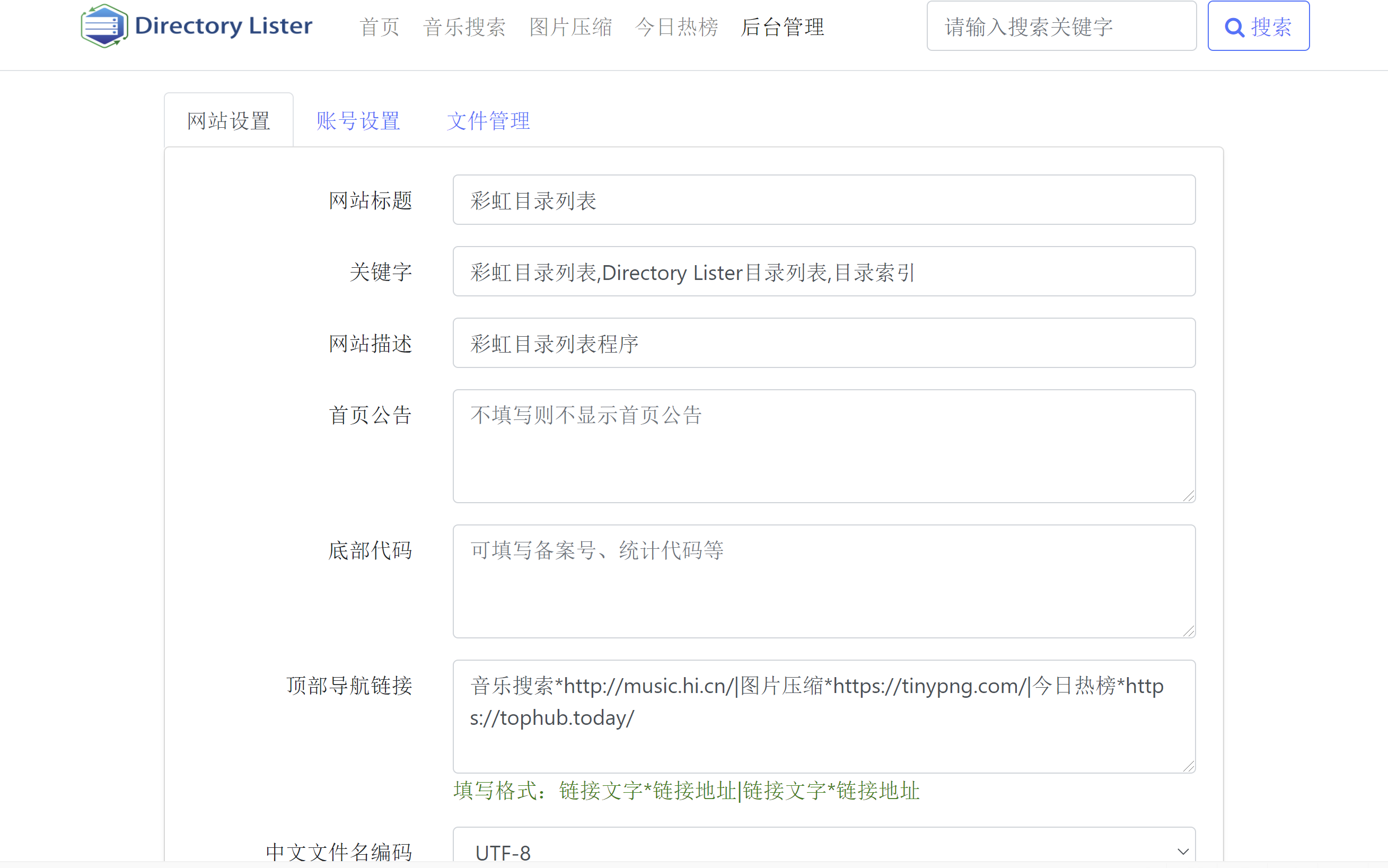1388x868 pixels.
Task: Click the 今日热榜 navigation link icon
Action: (x=675, y=27)
